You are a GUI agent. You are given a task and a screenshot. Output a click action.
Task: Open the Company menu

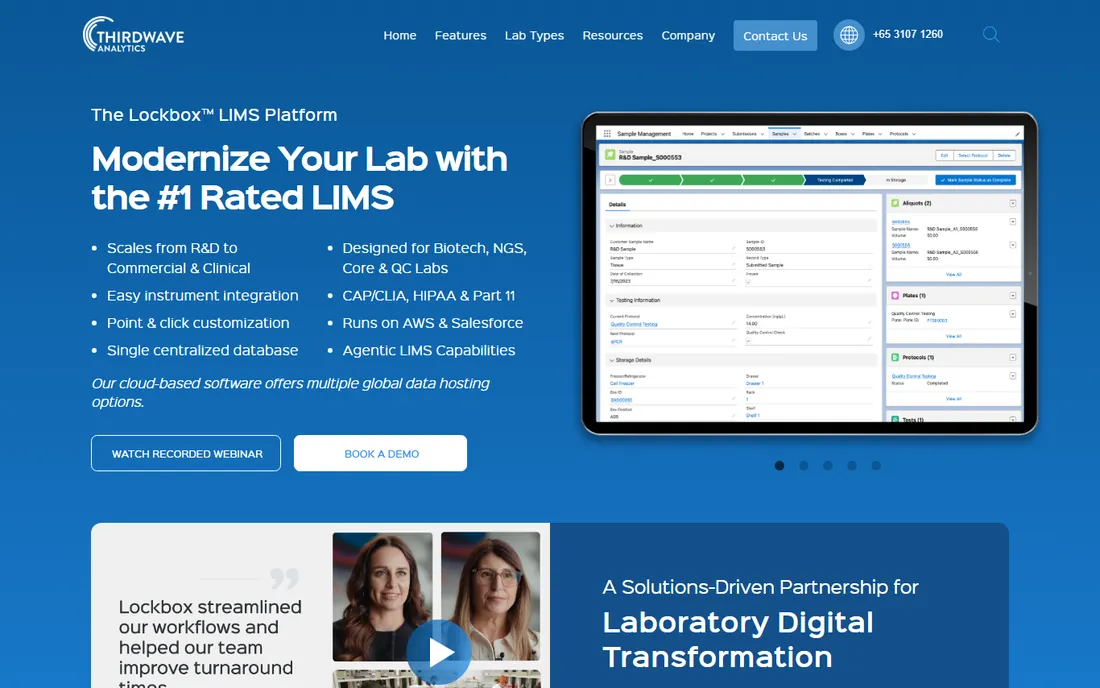pos(688,35)
